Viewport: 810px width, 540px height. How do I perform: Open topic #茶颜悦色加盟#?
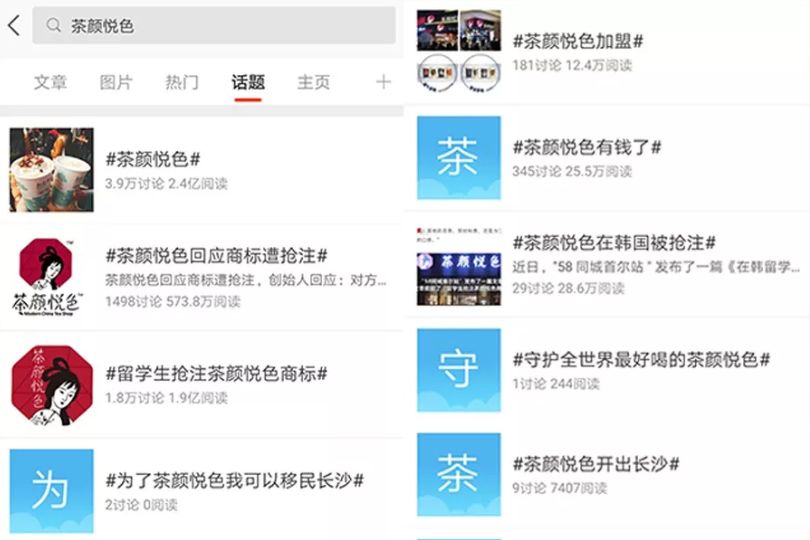pyautogui.click(x=578, y=41)
